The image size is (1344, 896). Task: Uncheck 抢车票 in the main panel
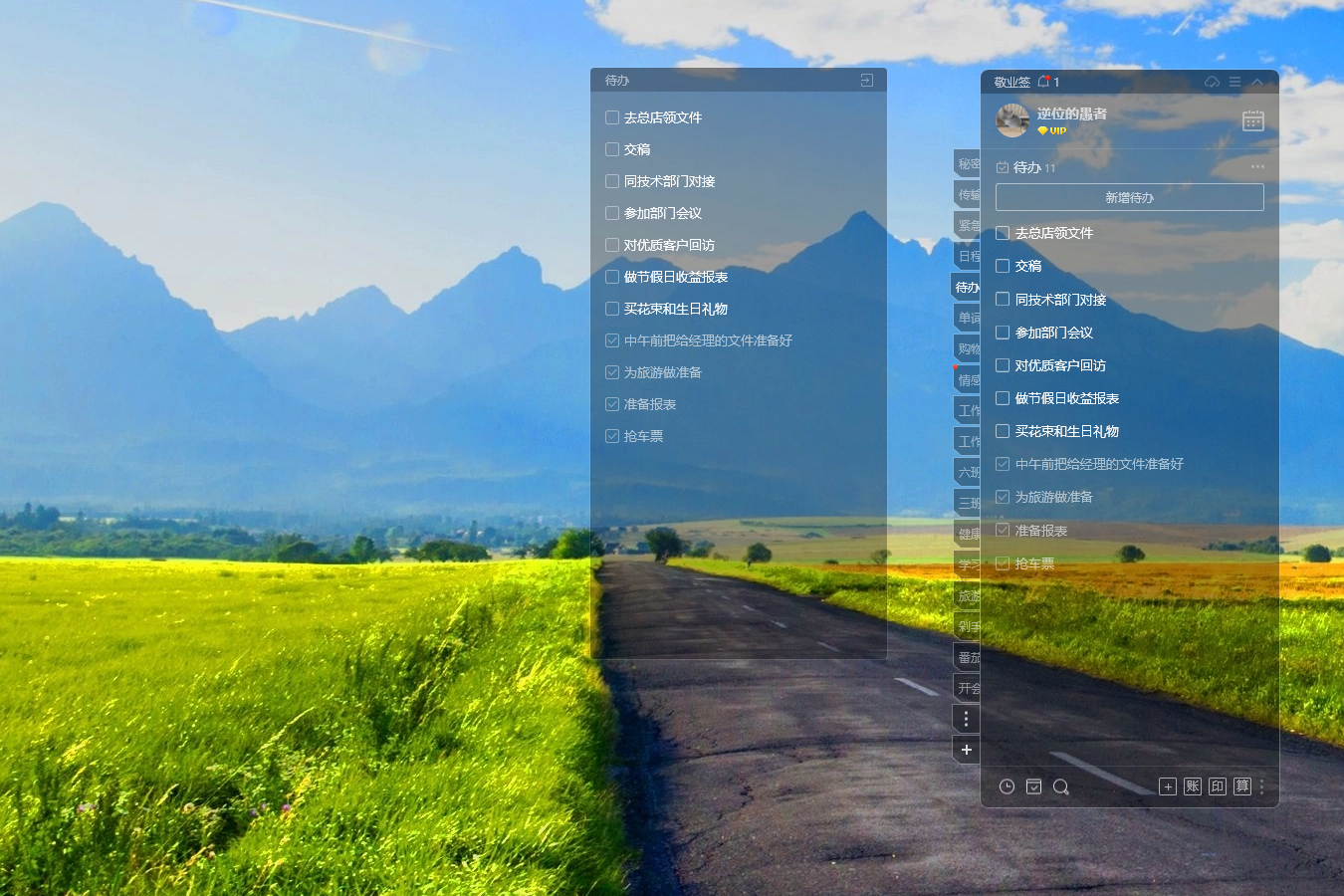click(x=1003, y=563)
